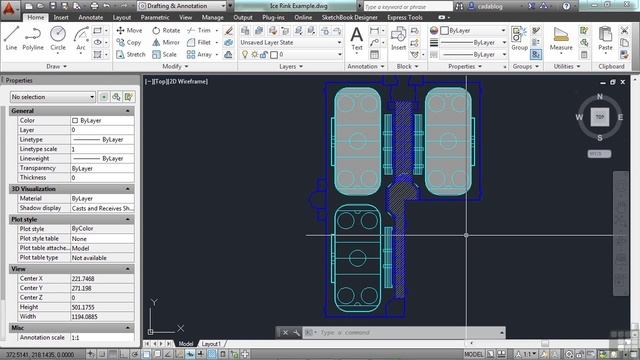This screenshot has width=640, height=360.
Task: Click the Center X value 221.7468
Action: 102,278
